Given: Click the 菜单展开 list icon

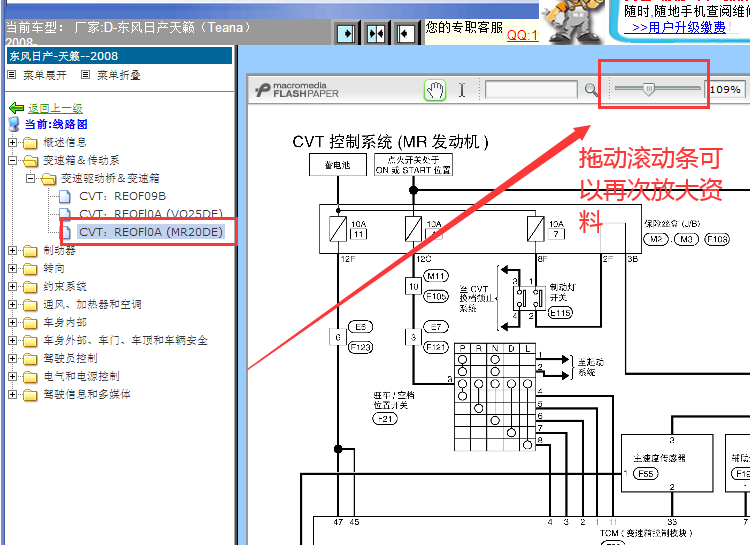Looking at the screenshot, I should pyautogui.click(x=12, y=75).
